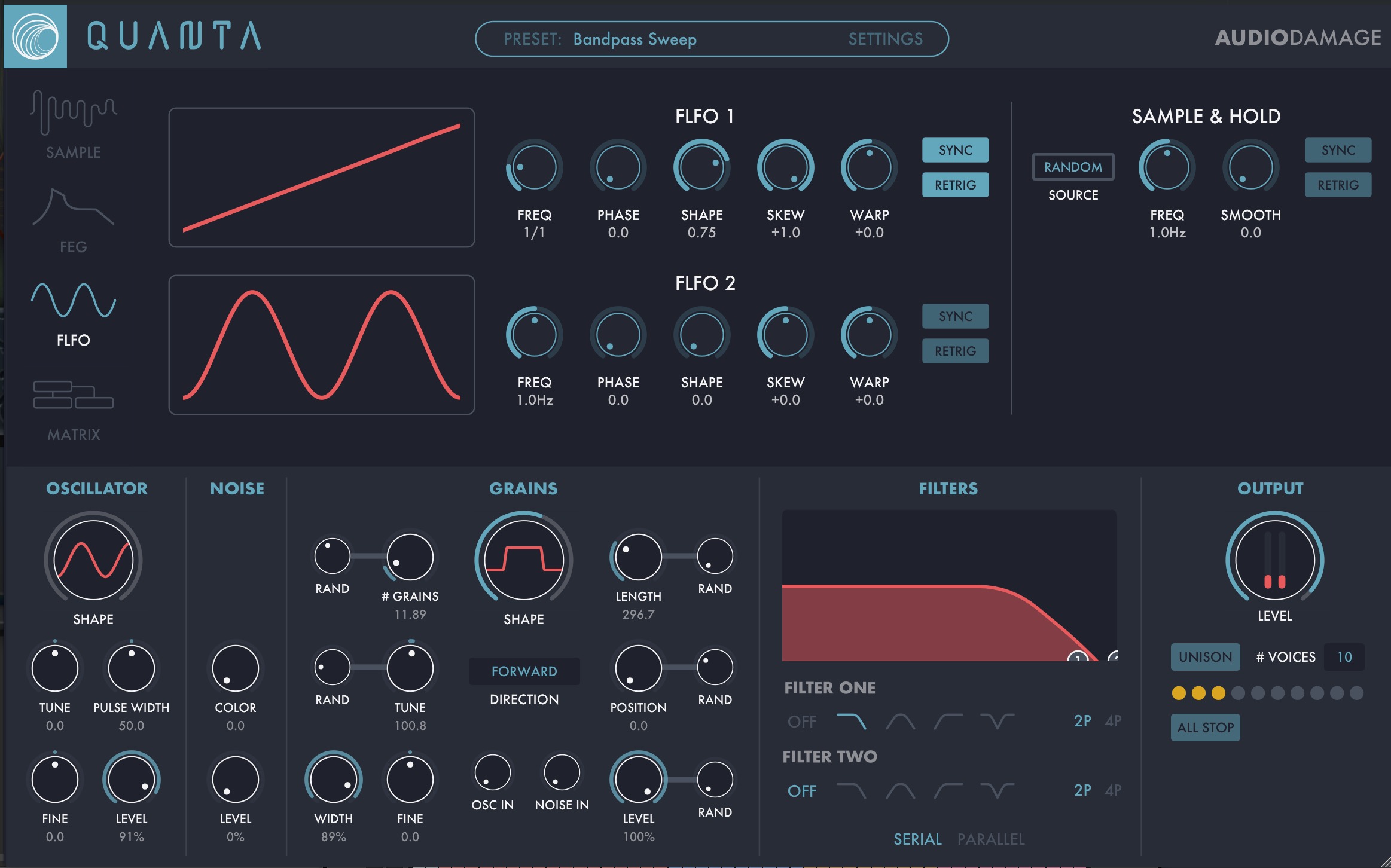Open the number of voices field
Screen dimensions: 1391x868
[1344, 657]
